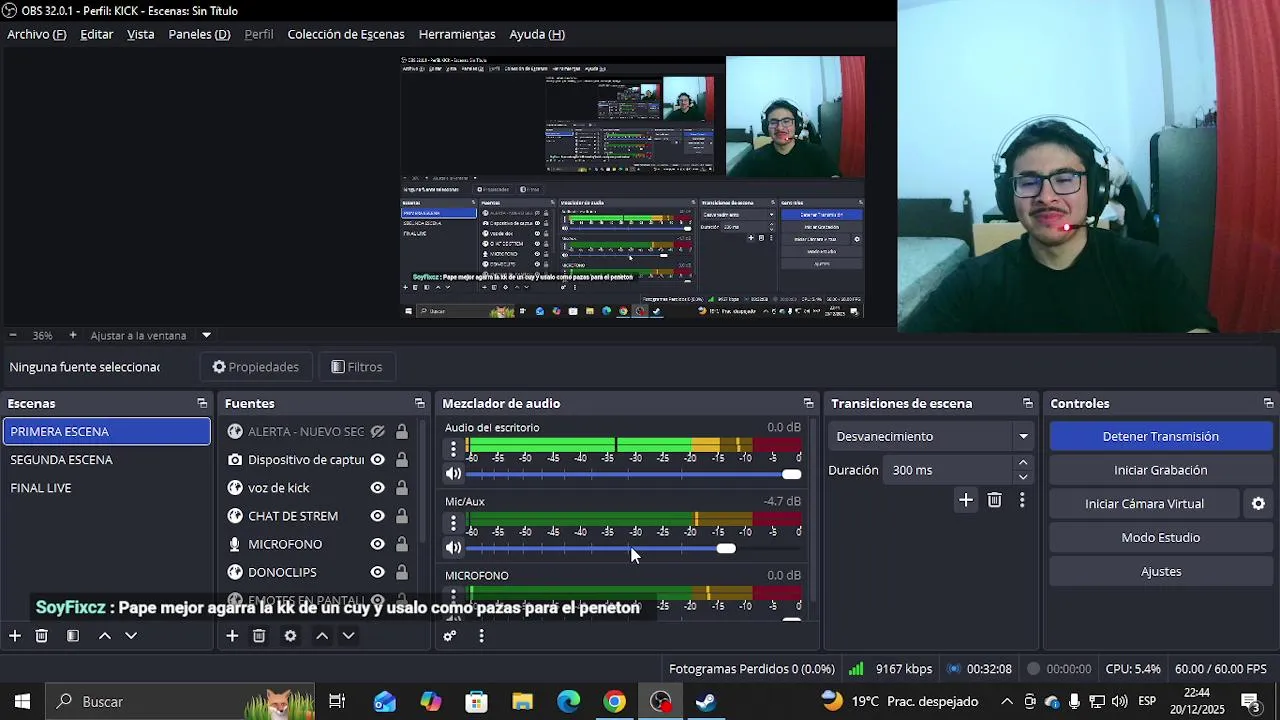1280x720 pixels.
Task: Open Mic/Aux three-dot options
Action: [453, 523]
